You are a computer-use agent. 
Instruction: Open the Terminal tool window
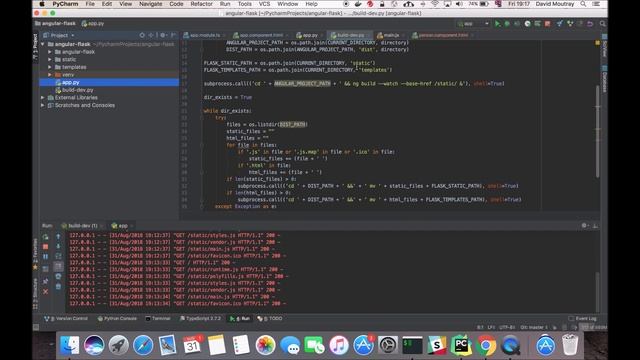pyautogui.click(x=158, y=318)
